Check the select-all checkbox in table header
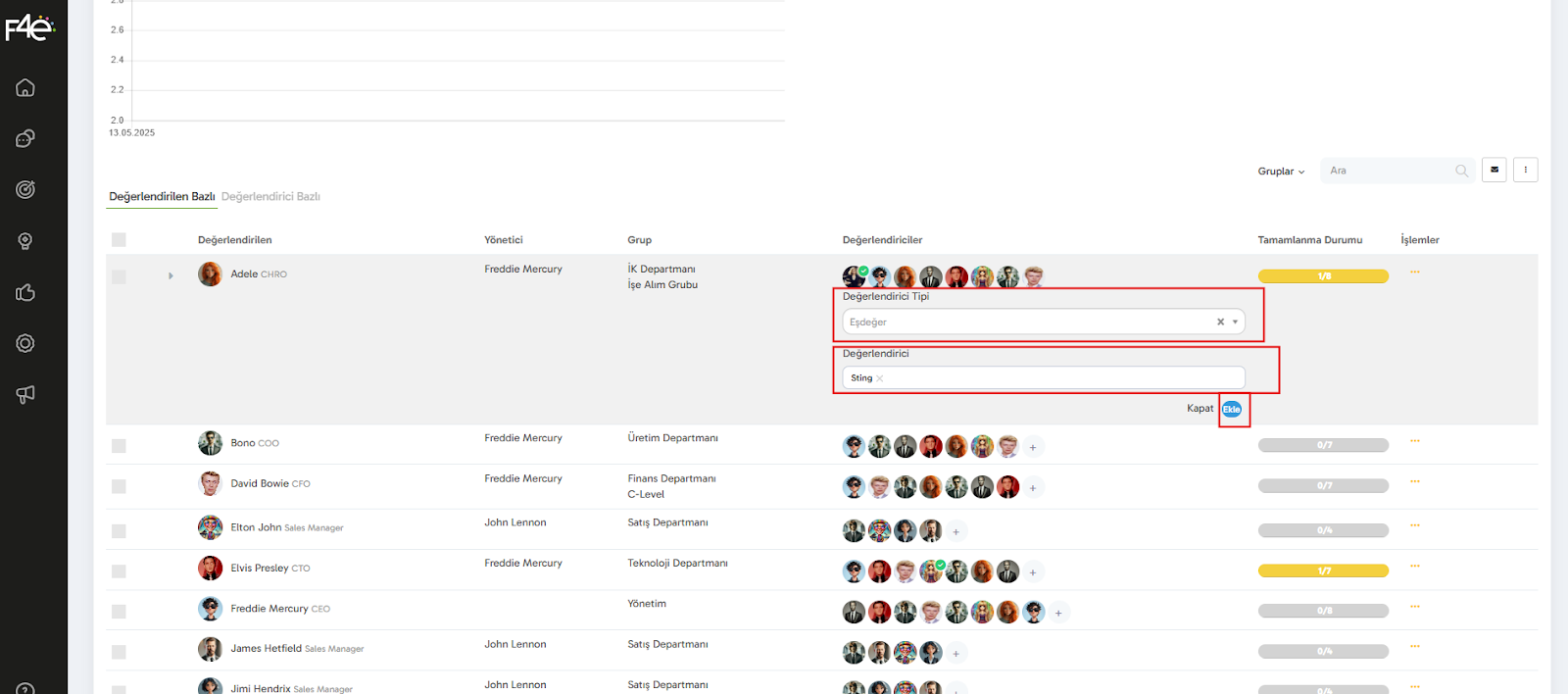The image size is (1568, 694). click(119, 240)
